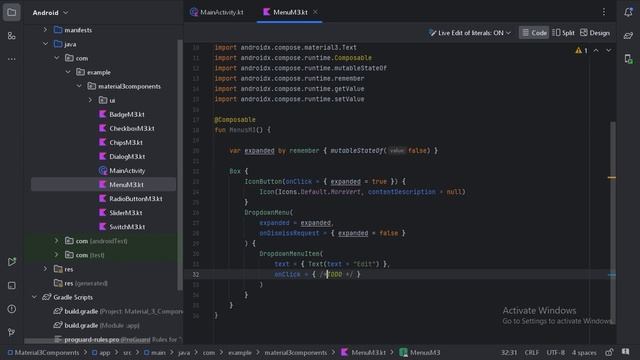Expand the ui package folder
This screenshot has width=640, height=360.
pyautogui.click(x=90, y=100)
